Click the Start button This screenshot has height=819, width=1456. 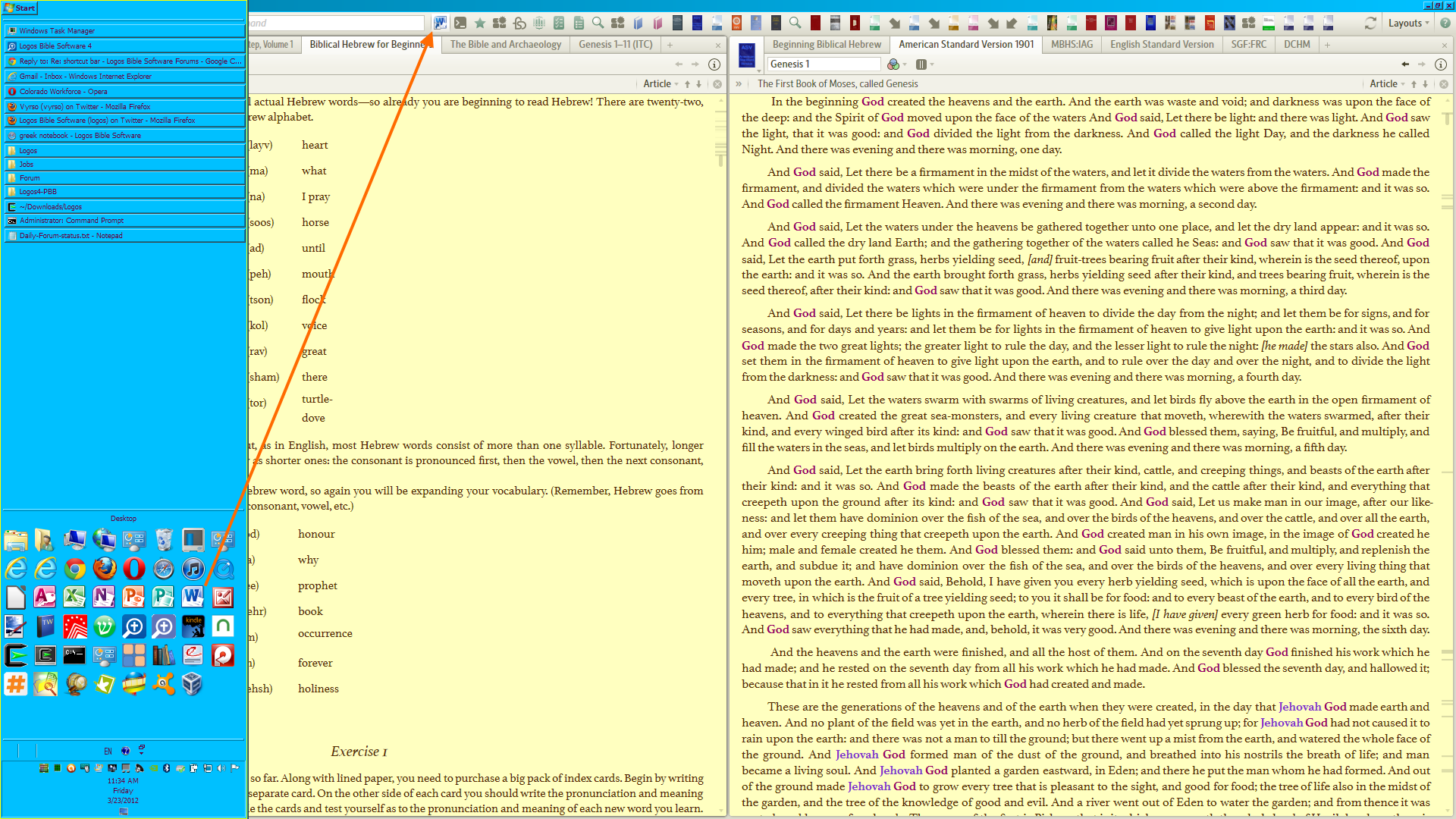[20, 8]
